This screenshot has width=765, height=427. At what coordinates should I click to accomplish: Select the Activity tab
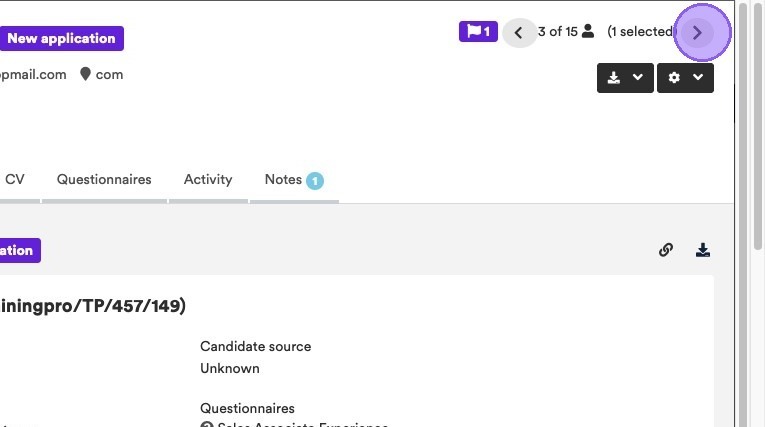208,180
